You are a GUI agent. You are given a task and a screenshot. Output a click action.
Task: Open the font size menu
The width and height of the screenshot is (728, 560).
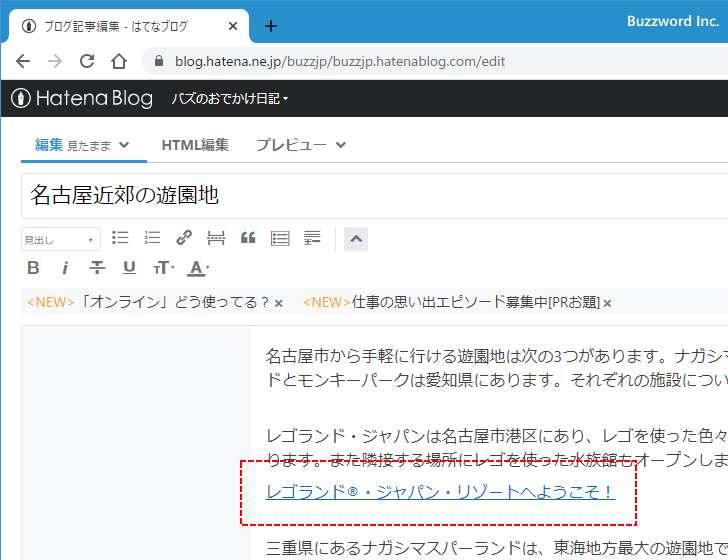pyautogui.click(x=163, y=268)
